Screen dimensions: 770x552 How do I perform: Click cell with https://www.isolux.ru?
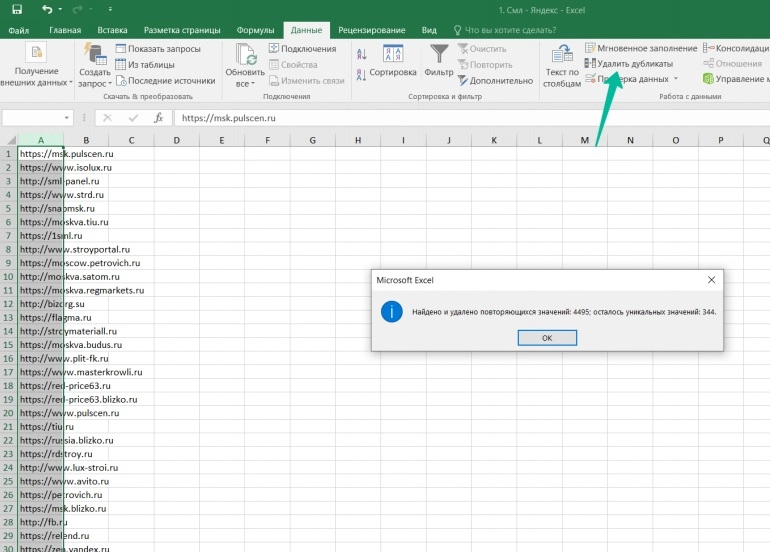41,167
